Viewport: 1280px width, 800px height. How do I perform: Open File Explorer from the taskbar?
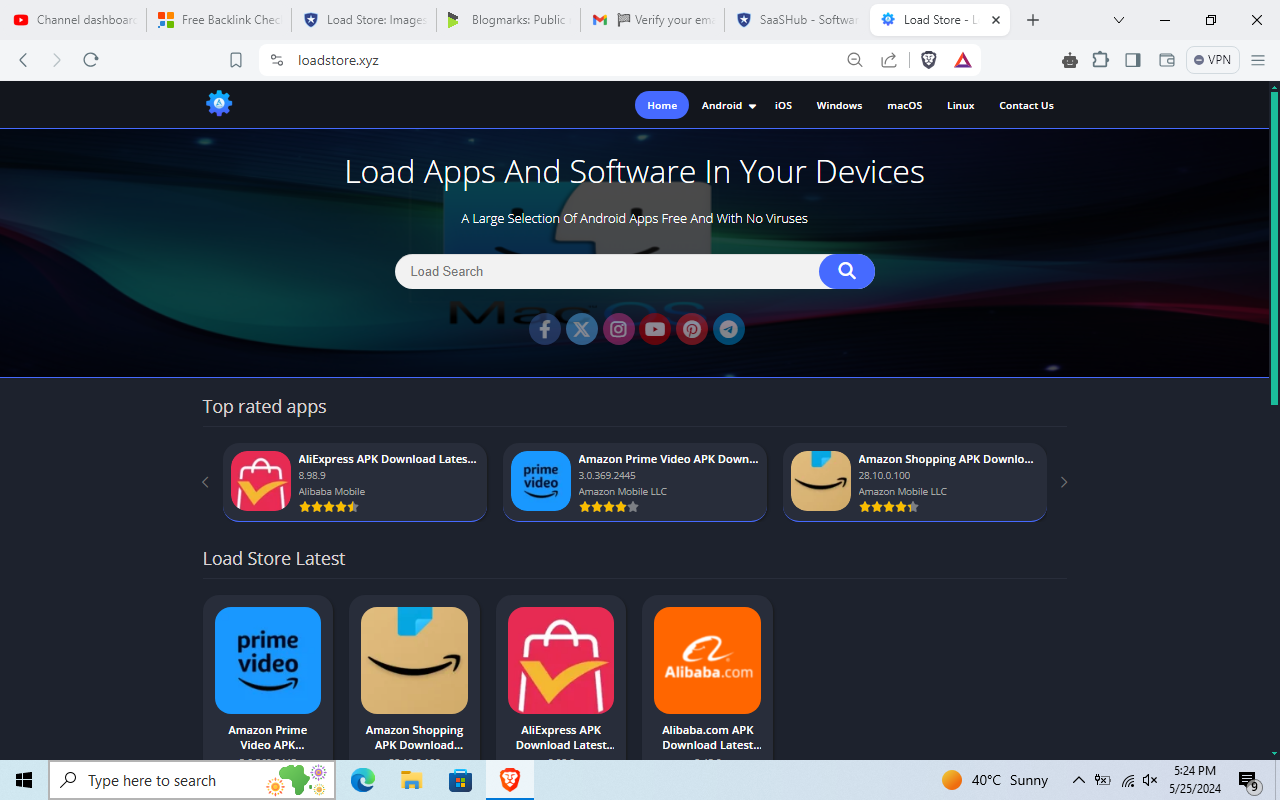pyautogui.click(x=412, y=780)
